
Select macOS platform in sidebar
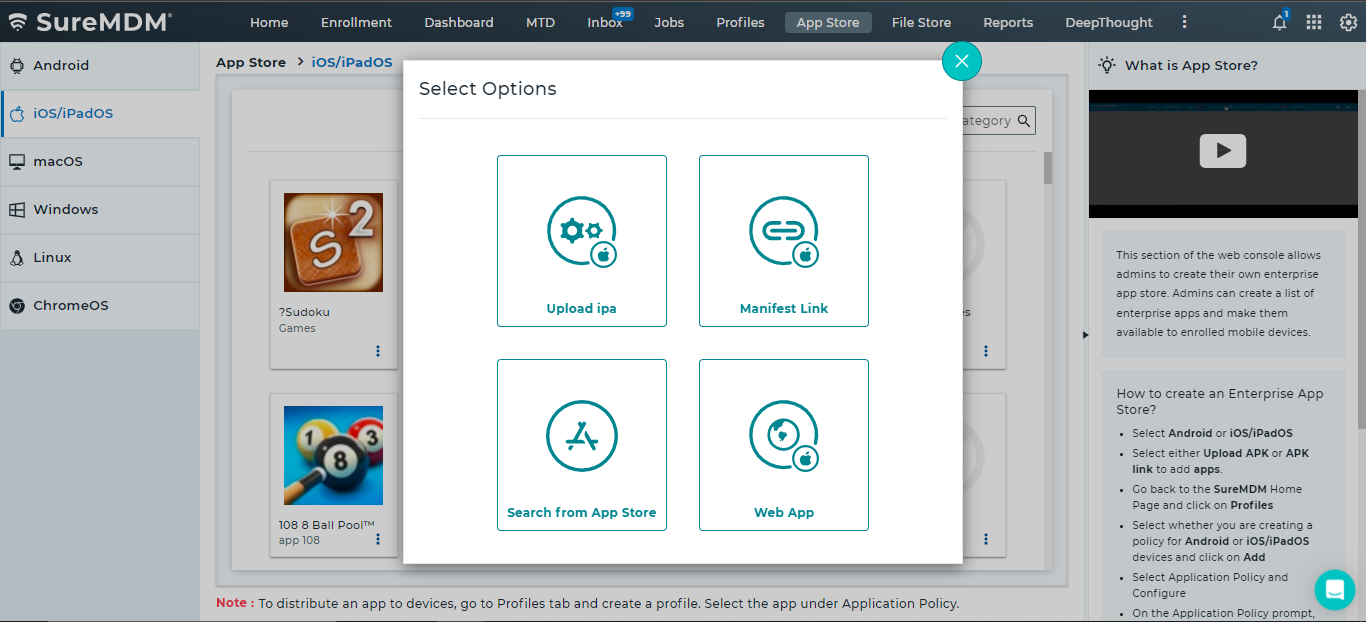(x=100, y=161)
